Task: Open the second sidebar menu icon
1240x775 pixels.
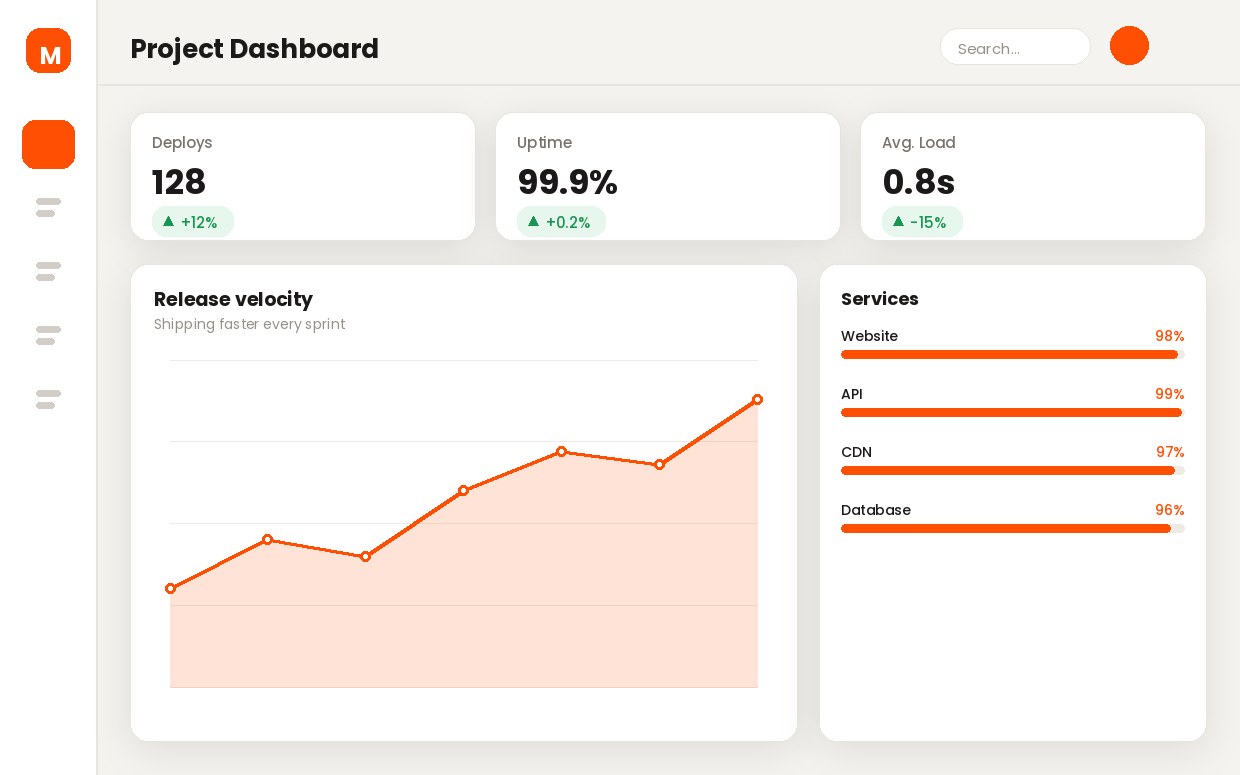Action: pyautogui.click(x=48, y=208)
